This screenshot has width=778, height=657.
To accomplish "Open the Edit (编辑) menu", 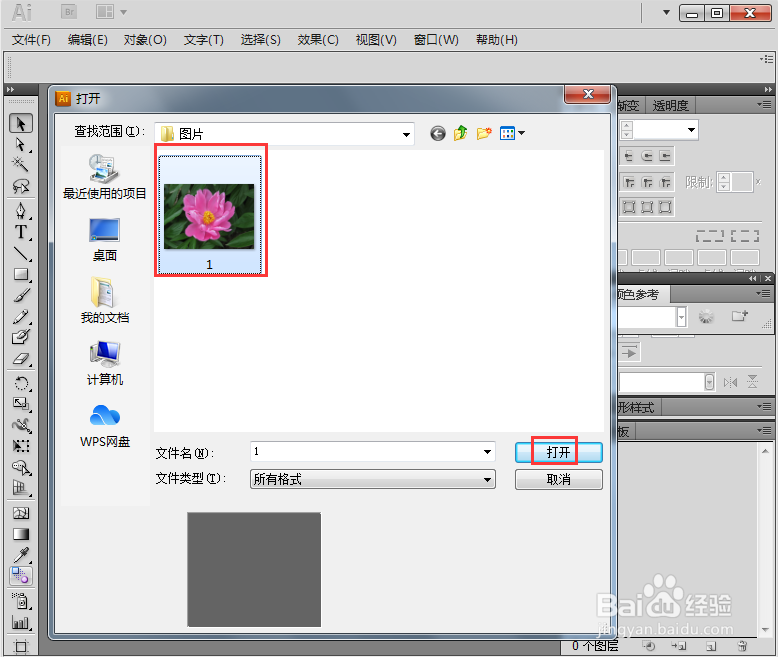I will [x=88, y=40].
